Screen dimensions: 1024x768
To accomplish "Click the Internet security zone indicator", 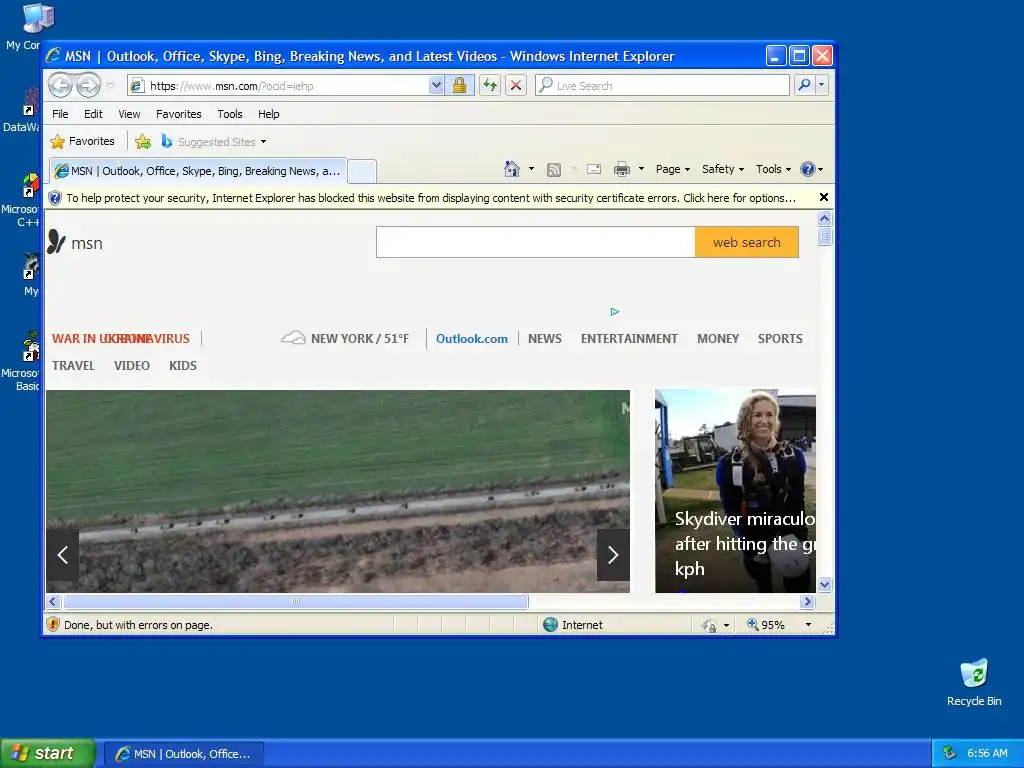I will click(573, 625).
